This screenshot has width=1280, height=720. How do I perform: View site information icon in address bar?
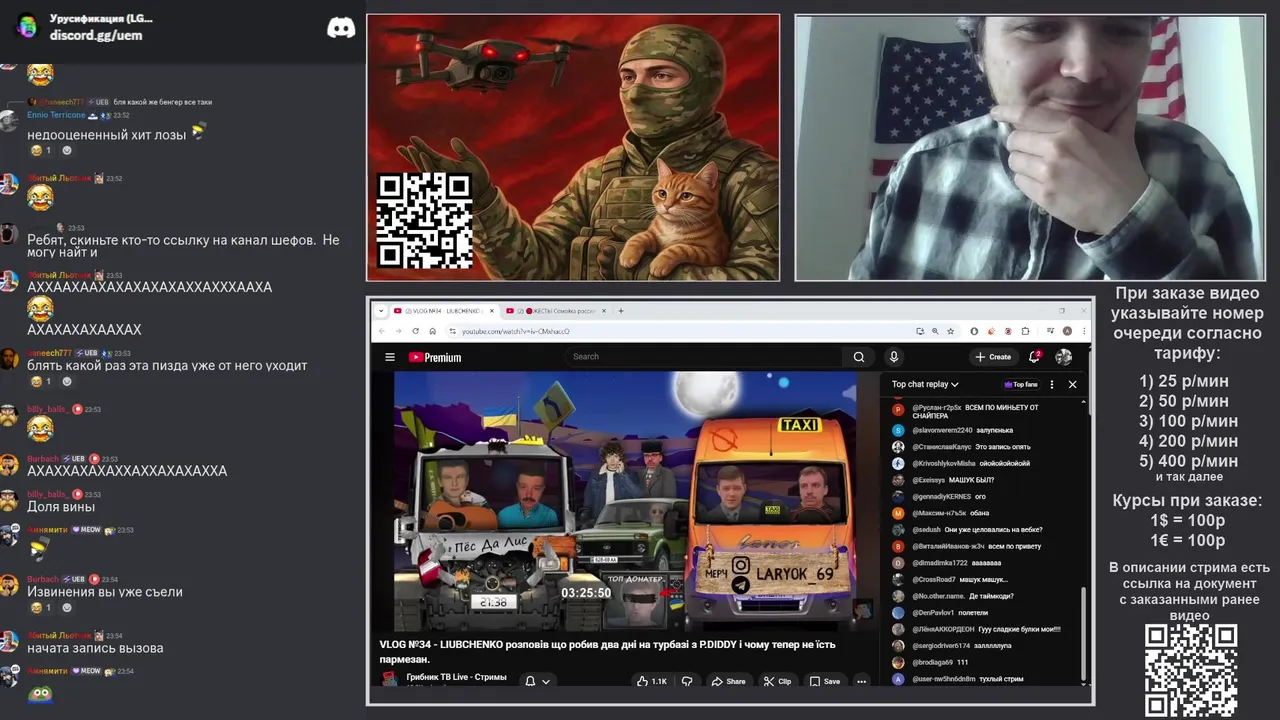pyautogui.click(x=452, y=331)
